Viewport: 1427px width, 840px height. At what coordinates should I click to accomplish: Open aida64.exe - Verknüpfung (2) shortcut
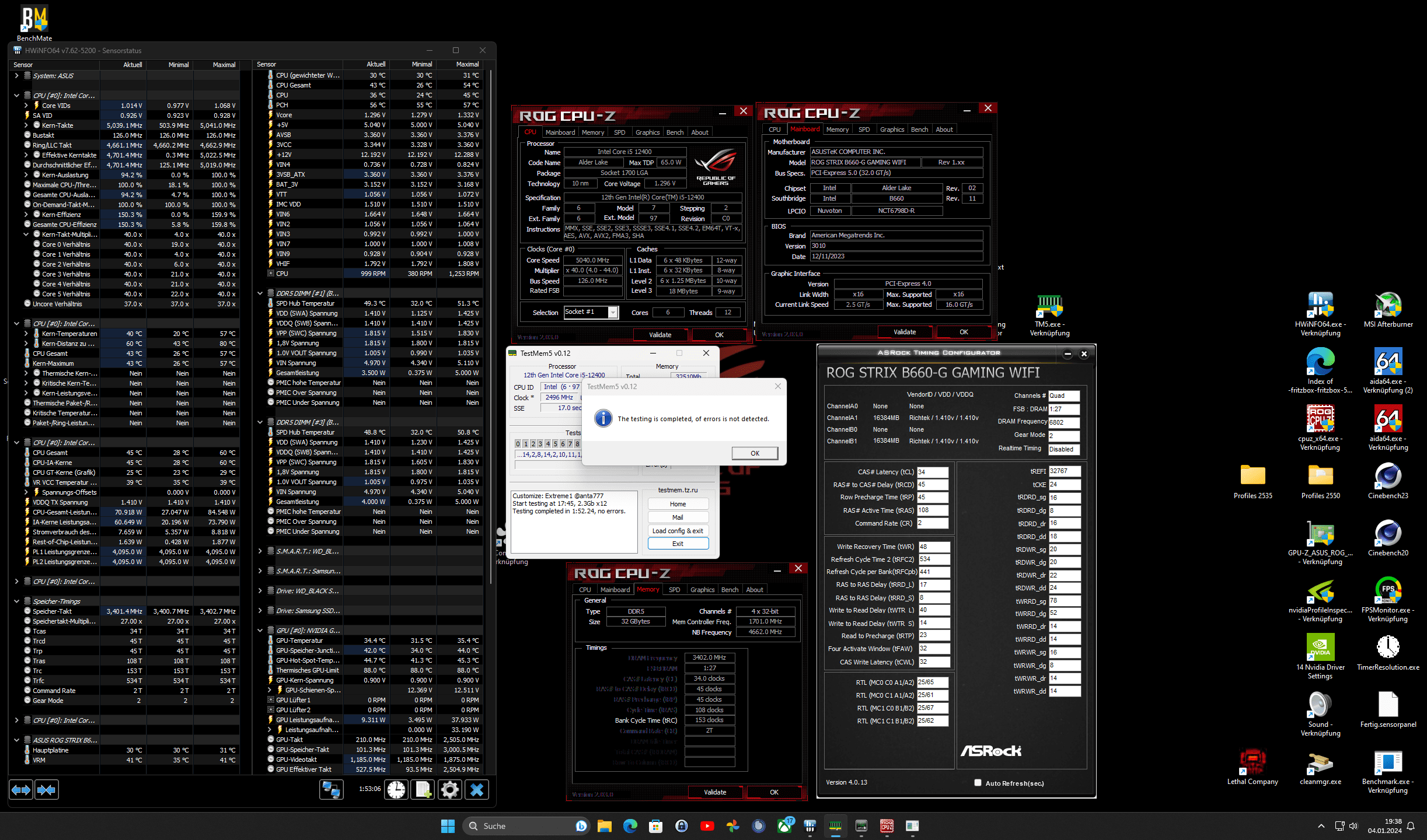[x=1388, y=371]
